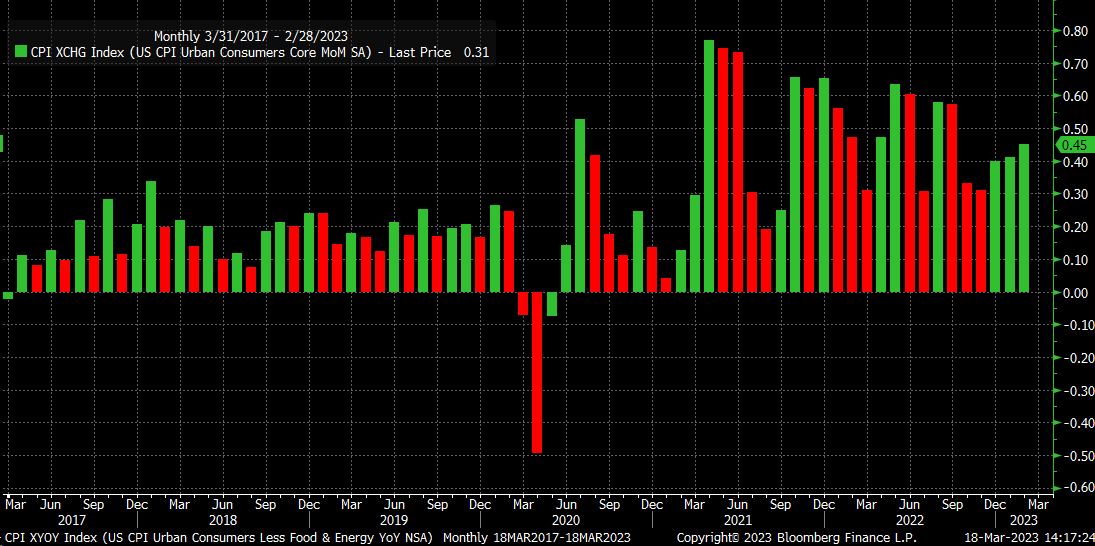Click the CPI XYOY Index footer text
Image resolution: width=1095 pixels, height=546 pixels.
pos(218,538)
